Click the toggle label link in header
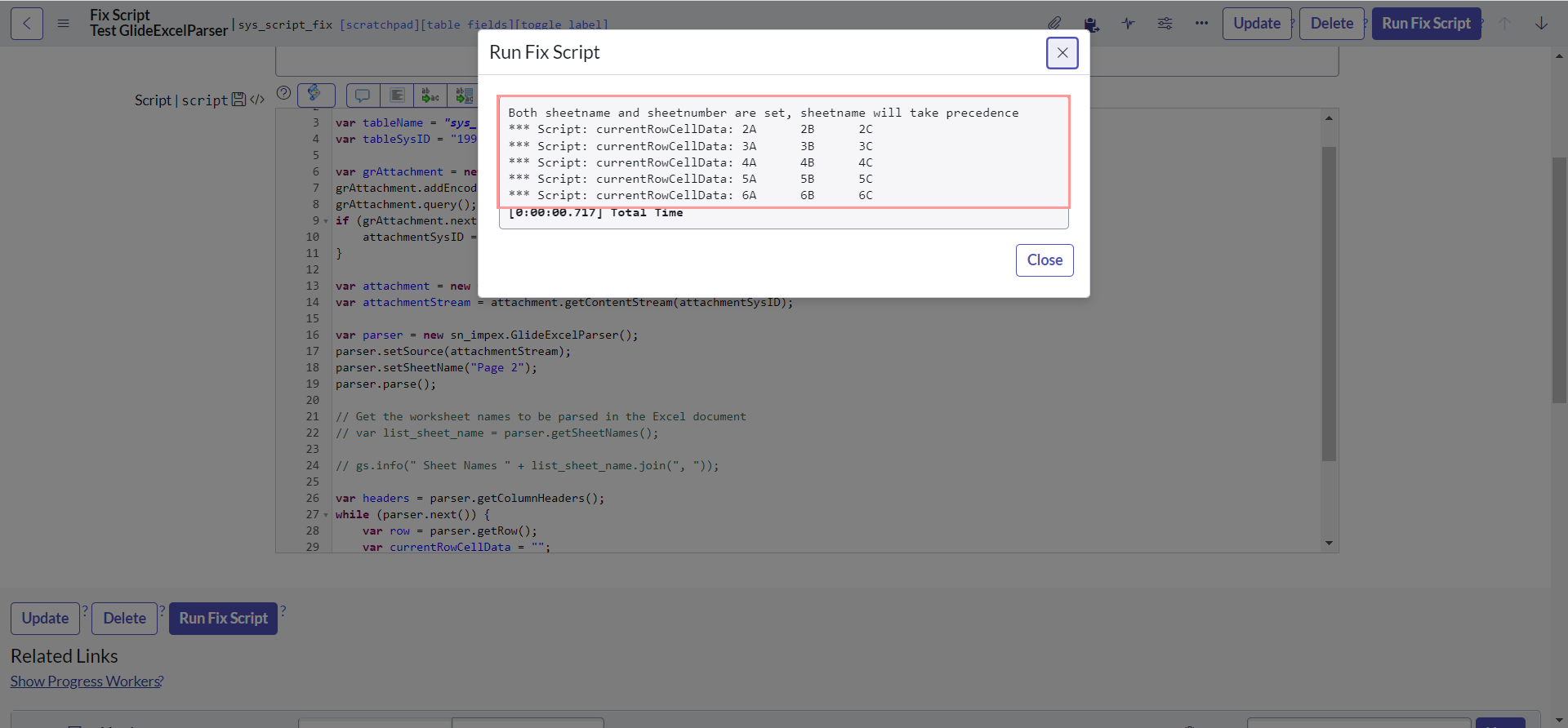1568x728 pixels. click(x=561, y=24)
